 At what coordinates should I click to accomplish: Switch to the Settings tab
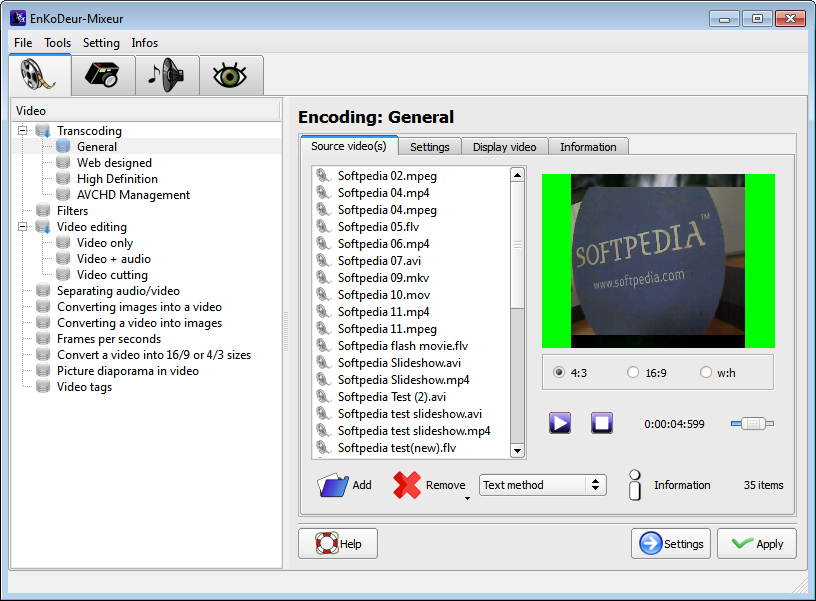click(430, 147)
